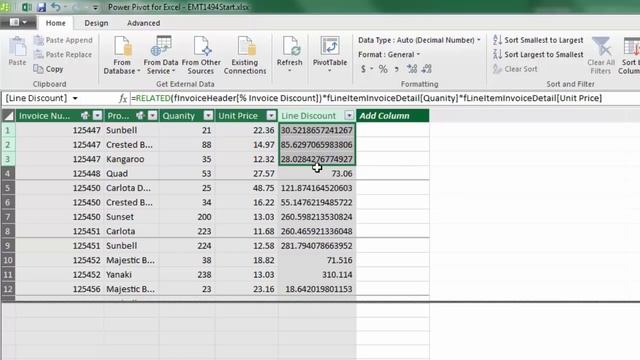
Task: Expand the Line Discount name box dropdown
Action: [75, 98]
